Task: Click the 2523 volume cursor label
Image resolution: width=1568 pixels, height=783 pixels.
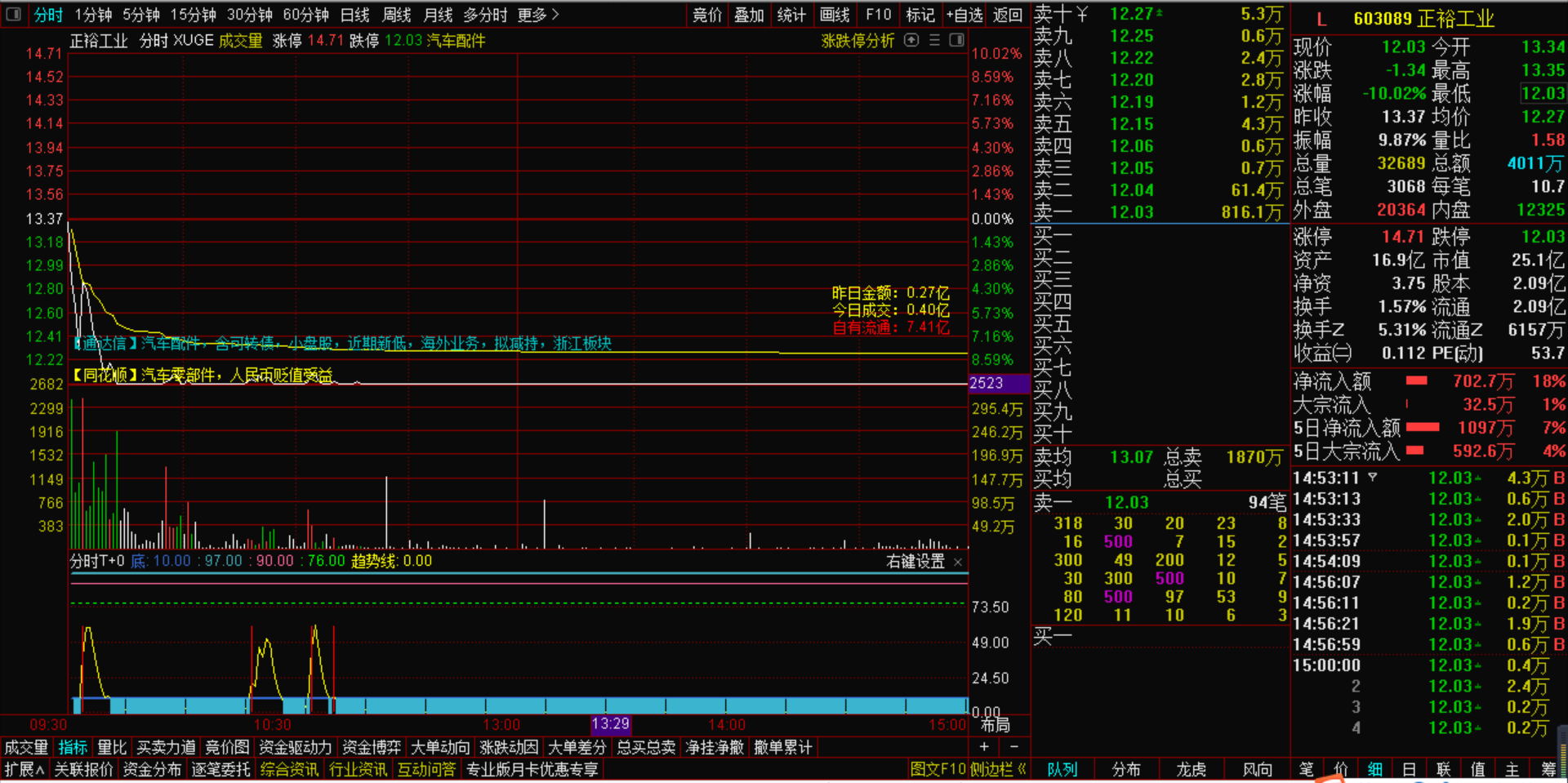Action: pos(997,383)
